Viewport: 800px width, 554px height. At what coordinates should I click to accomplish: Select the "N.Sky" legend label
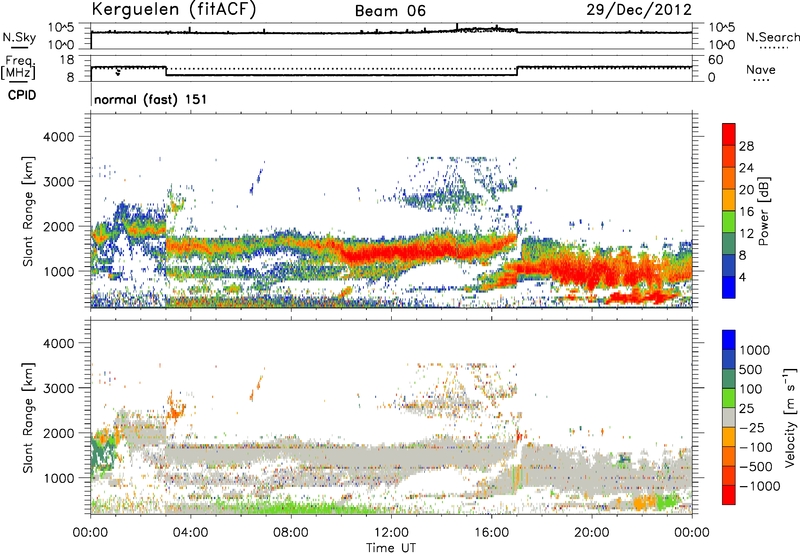pos(19,37)
